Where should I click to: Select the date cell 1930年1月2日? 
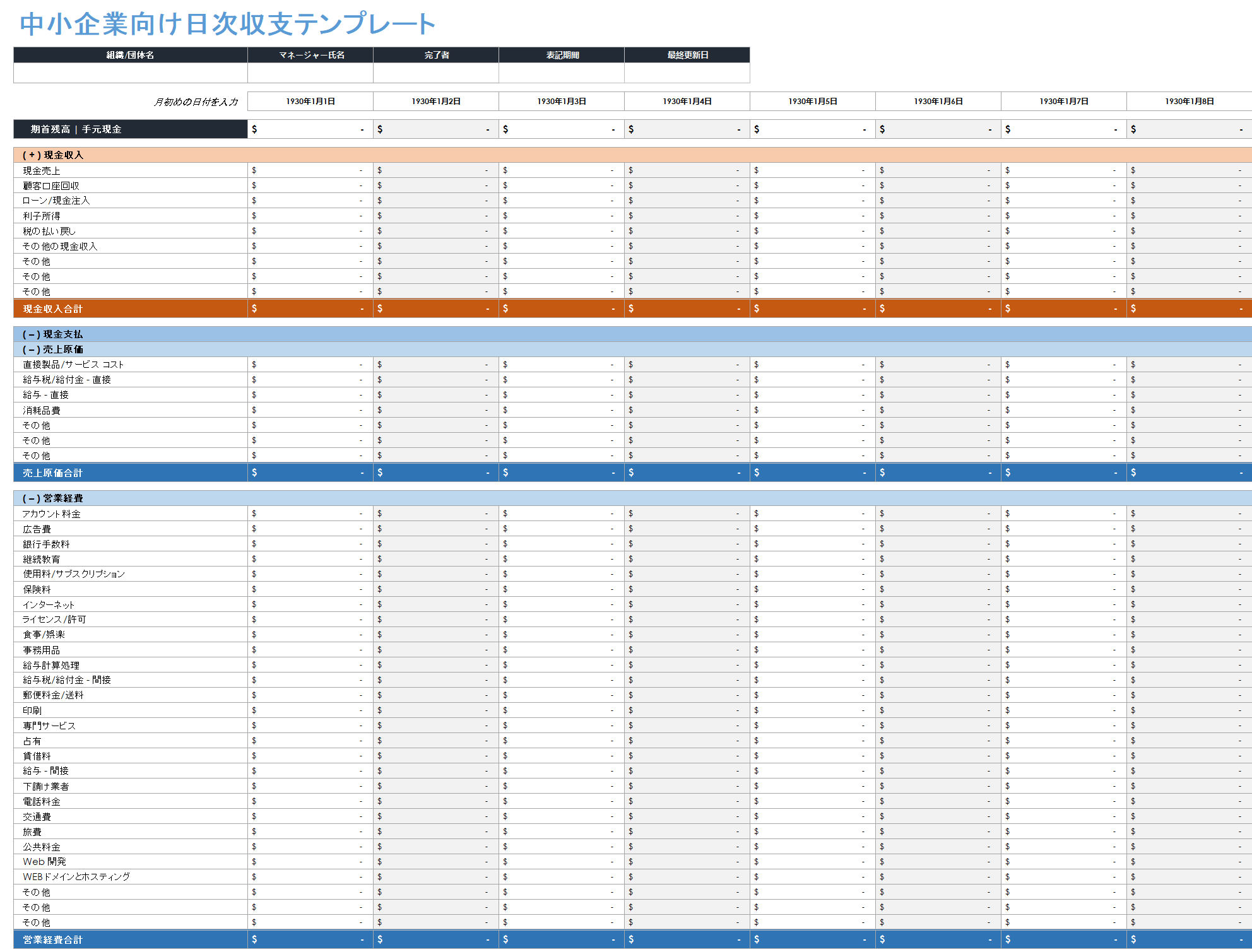436,101
